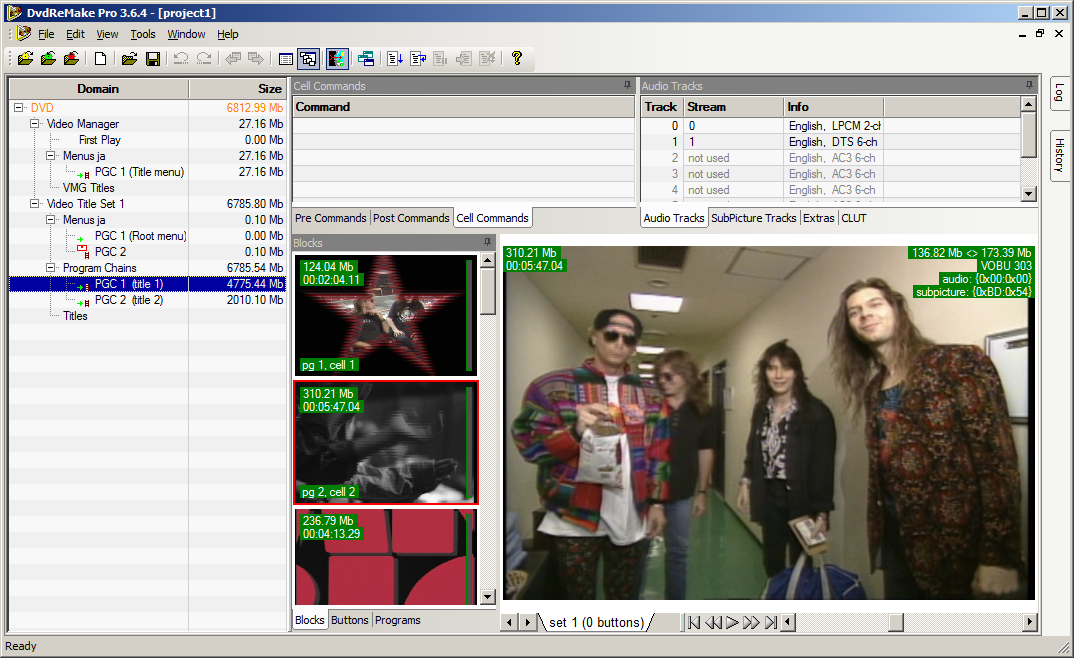Switch to SubPicture Tracks tab

[x=753, y=218]
